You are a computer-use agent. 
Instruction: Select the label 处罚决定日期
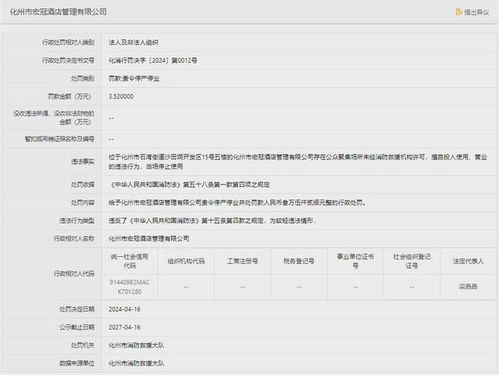pos(77,309)
